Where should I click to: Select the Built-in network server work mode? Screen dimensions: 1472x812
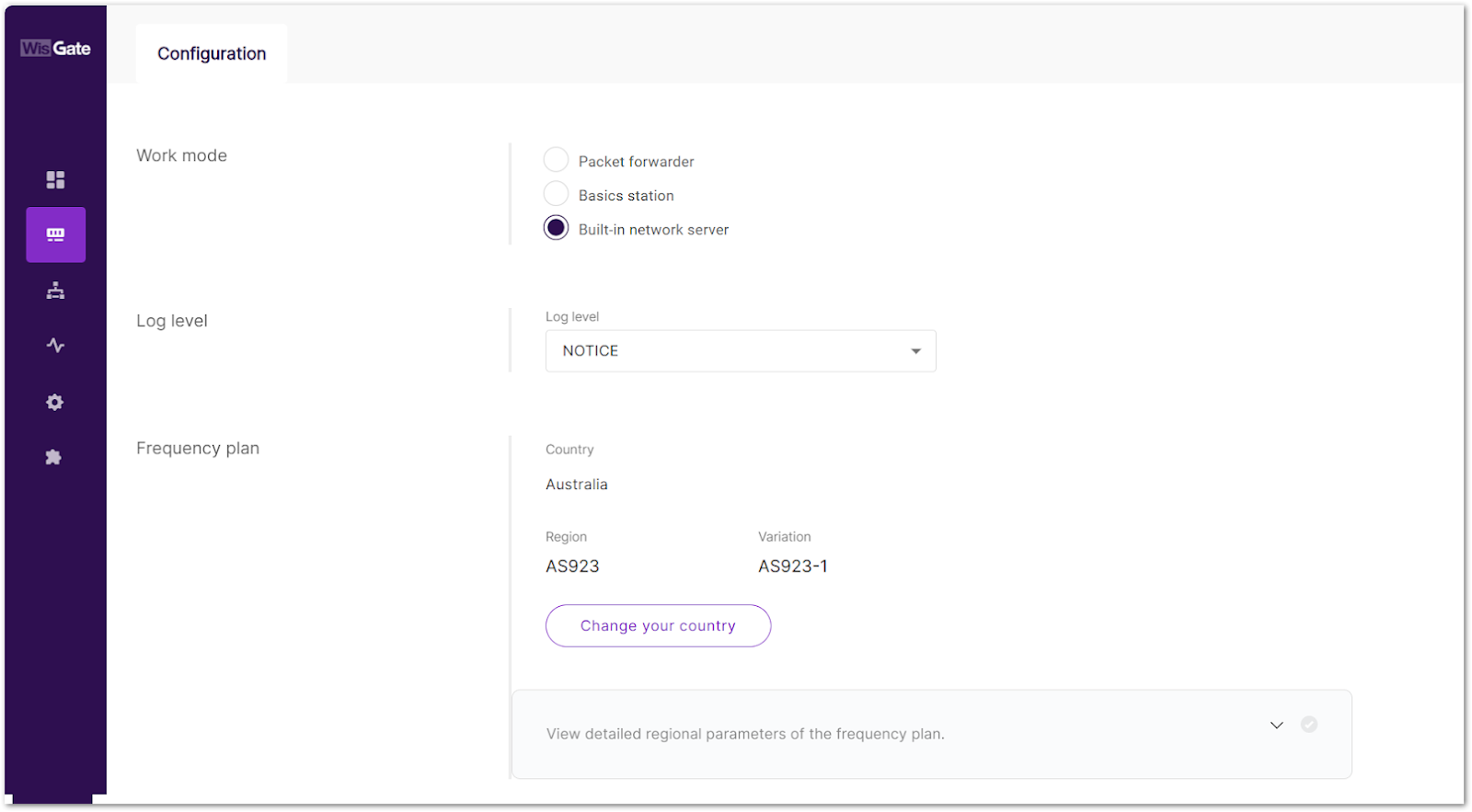(x=556, y=227)
